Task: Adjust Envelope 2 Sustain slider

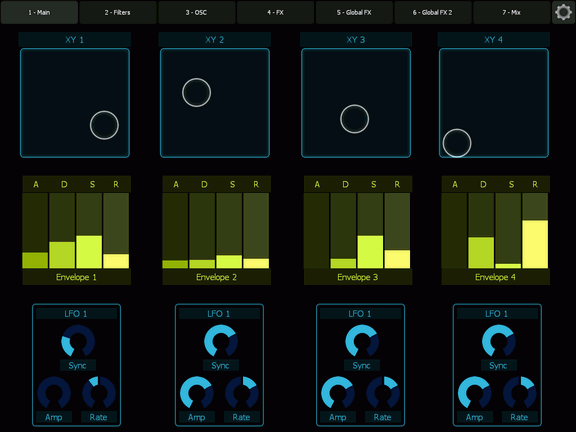Action: pos(229,231)
